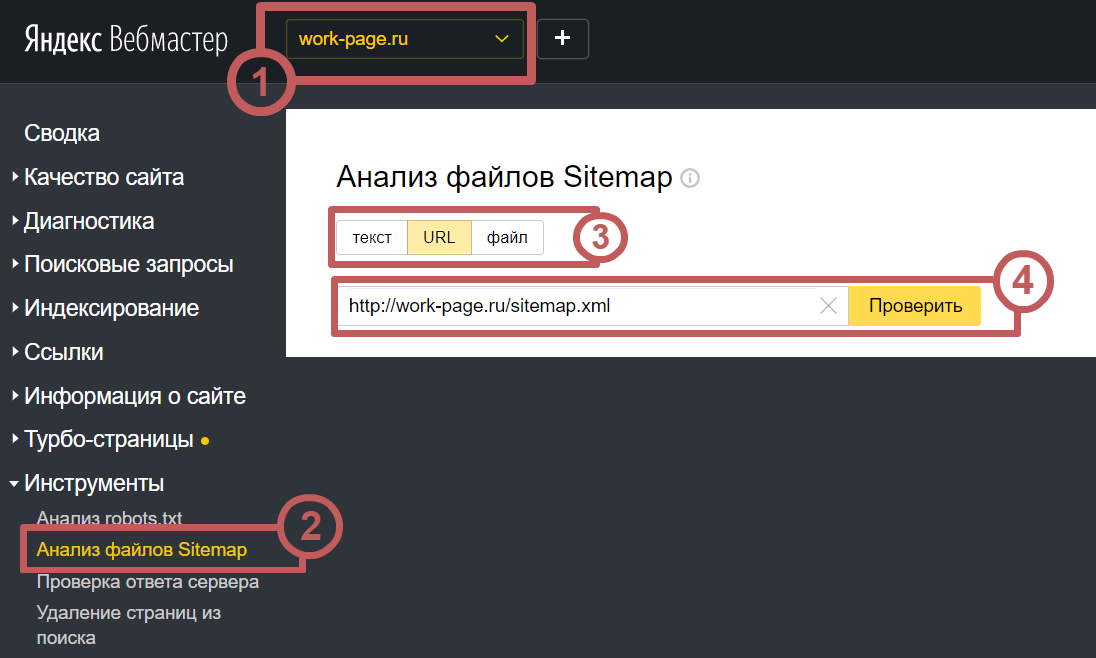Open Анализ robots.txt tool
1096x658 pixels.
109,518
